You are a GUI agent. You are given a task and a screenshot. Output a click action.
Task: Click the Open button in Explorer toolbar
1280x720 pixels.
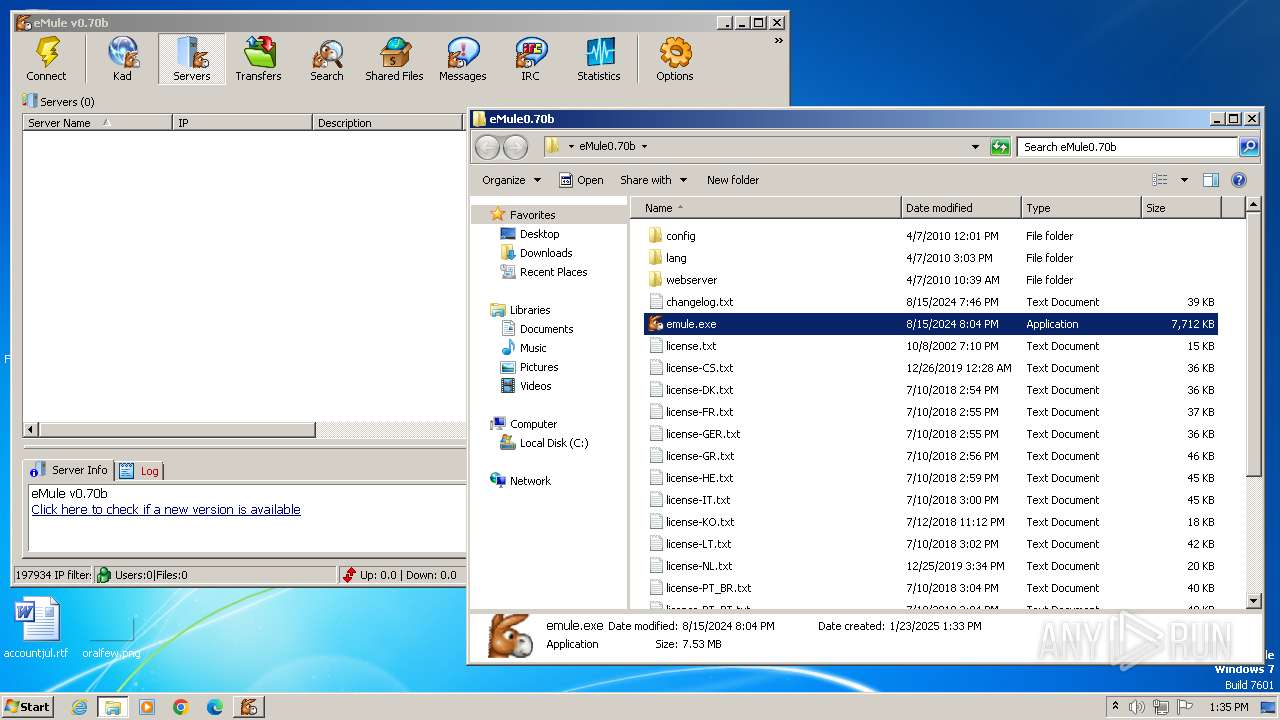click(x=581, y=180)
